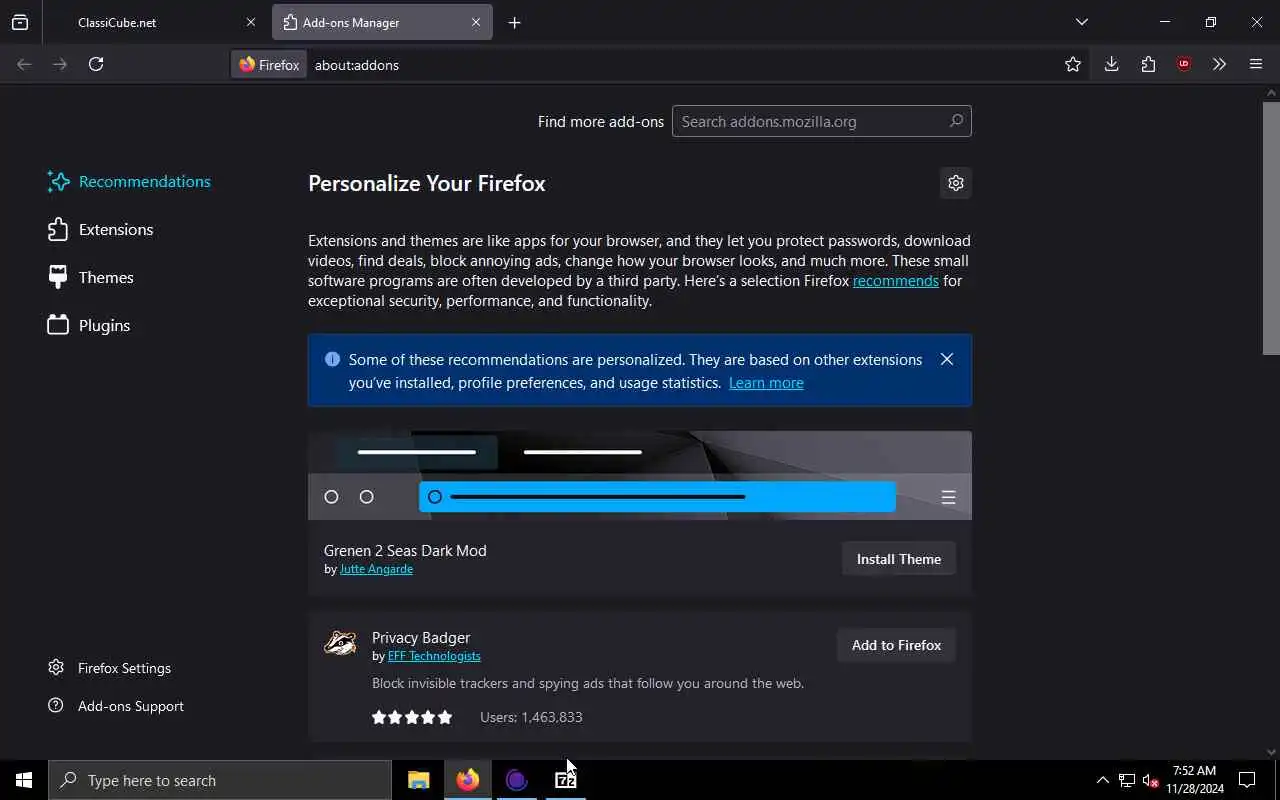Open the Extensions puzzle toolbar button
This screenshot has width=1280, height=800.
point(1148,64)
